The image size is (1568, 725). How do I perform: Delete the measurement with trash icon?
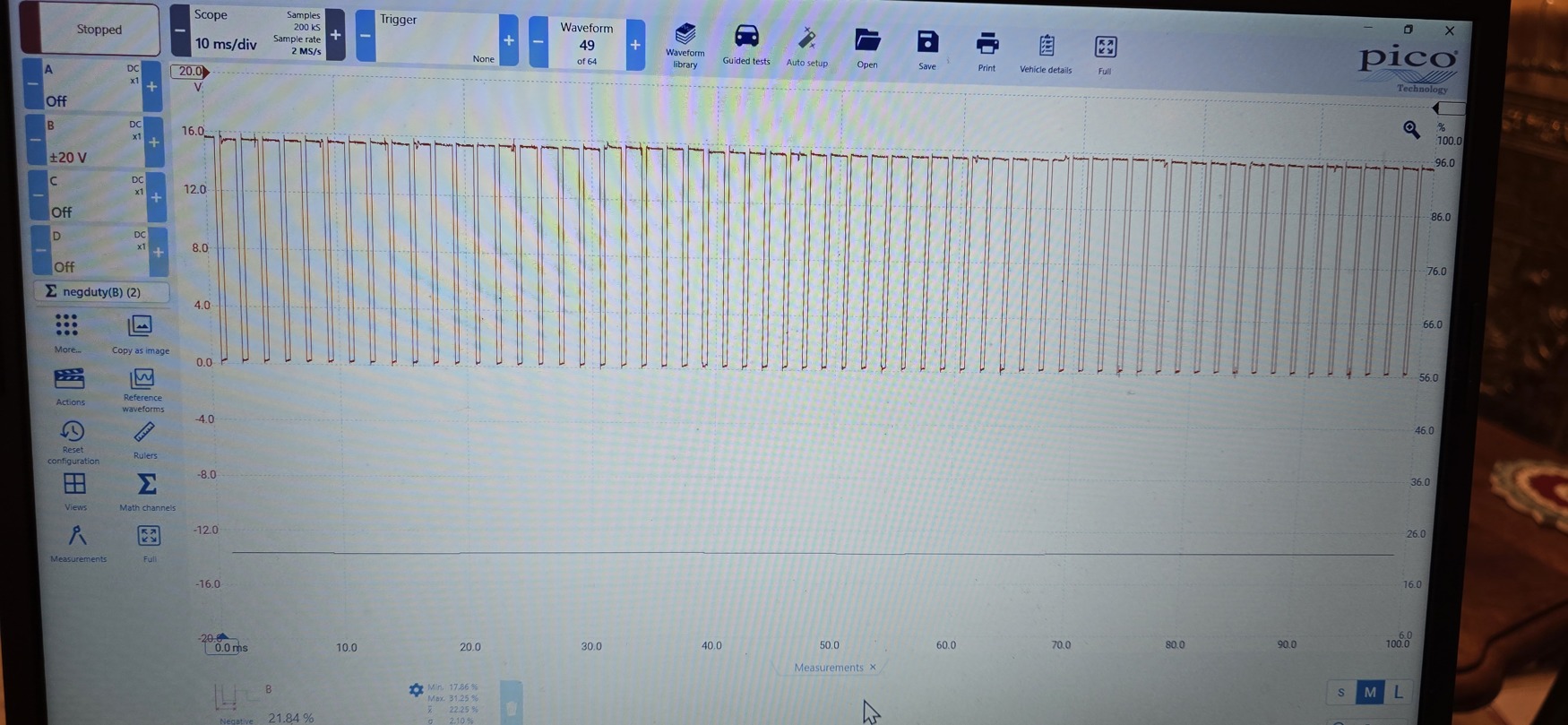pos(511,704)
